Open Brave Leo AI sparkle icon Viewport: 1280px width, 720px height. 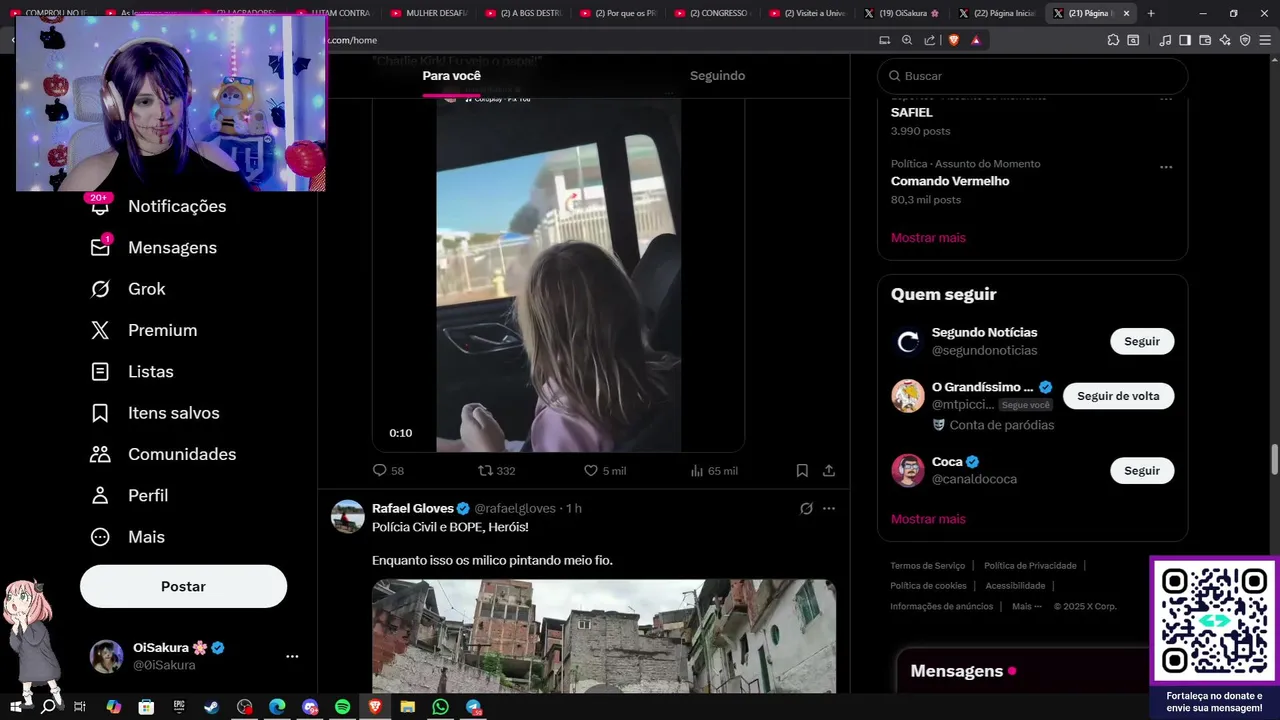(1225, 40)
